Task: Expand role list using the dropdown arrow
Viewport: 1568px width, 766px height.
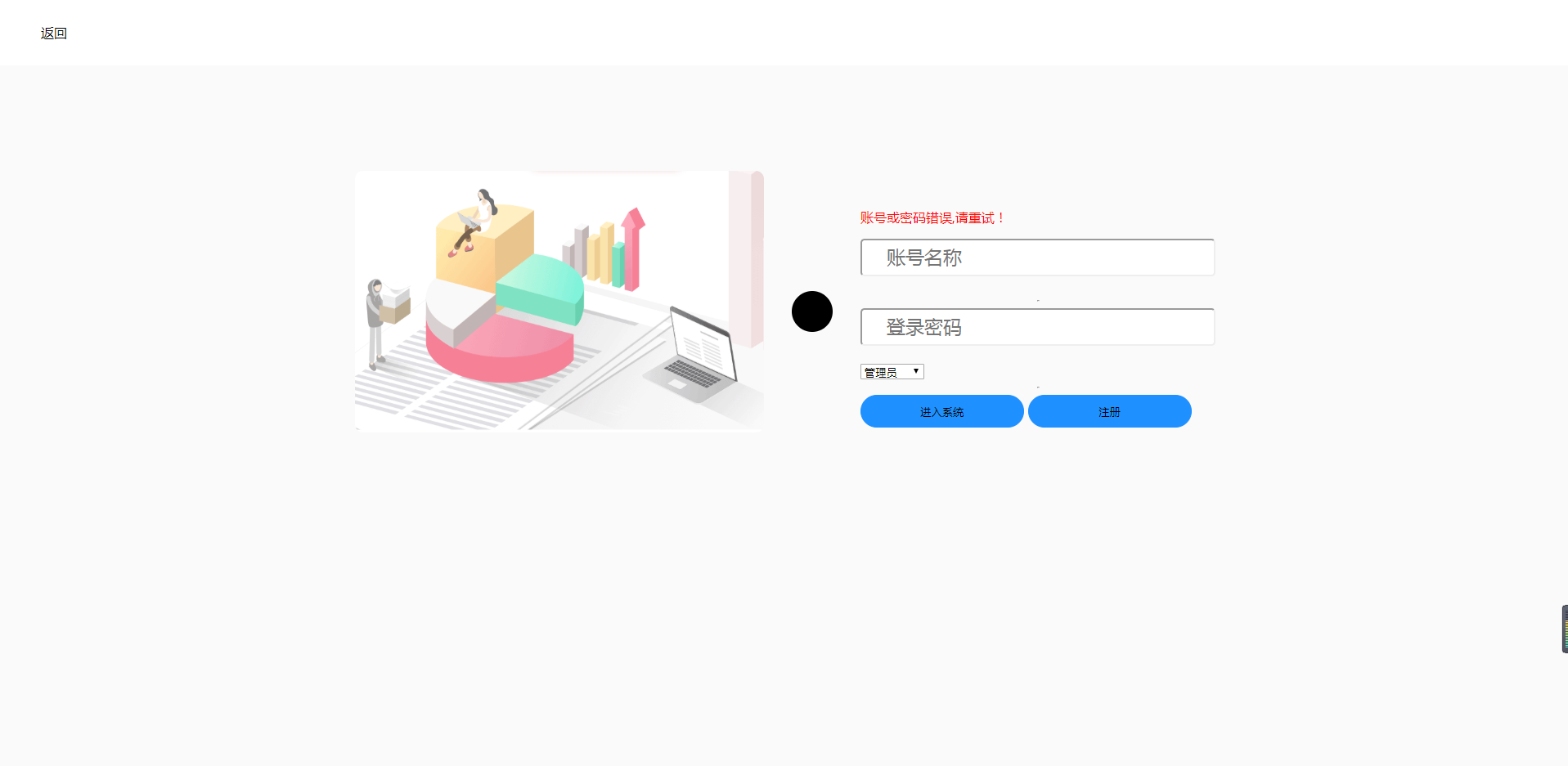Action: pos(916,372)
